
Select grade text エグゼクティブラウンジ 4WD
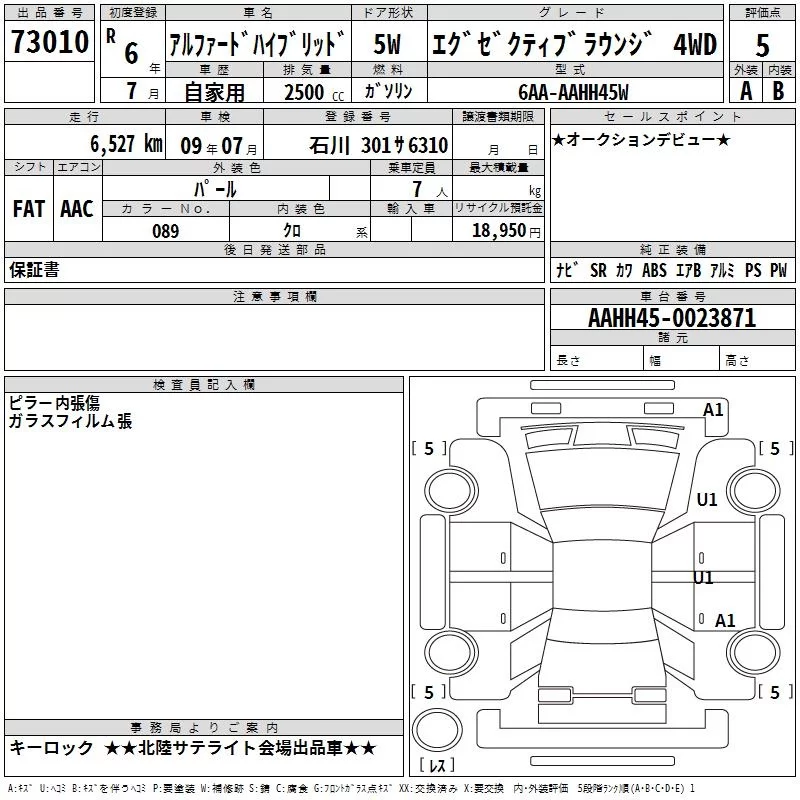[574, 44]
